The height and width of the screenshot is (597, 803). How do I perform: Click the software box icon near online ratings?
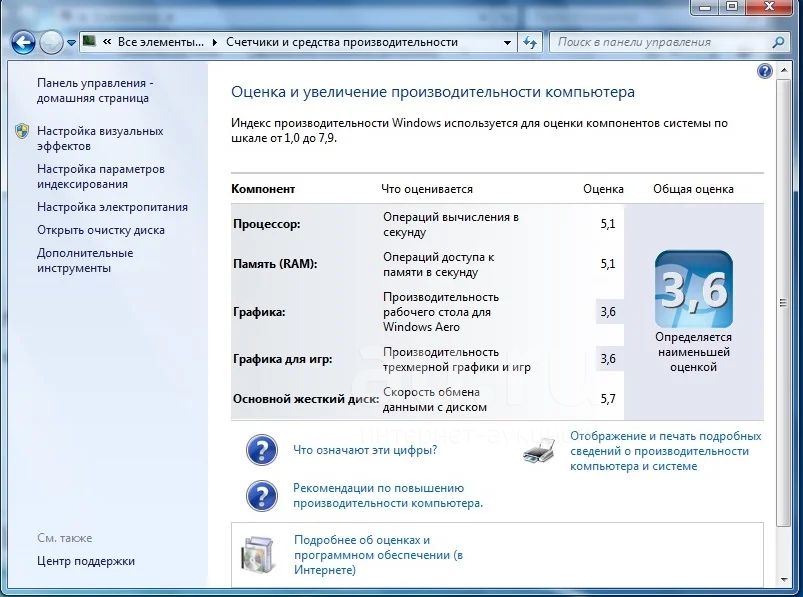pos(259,555)
